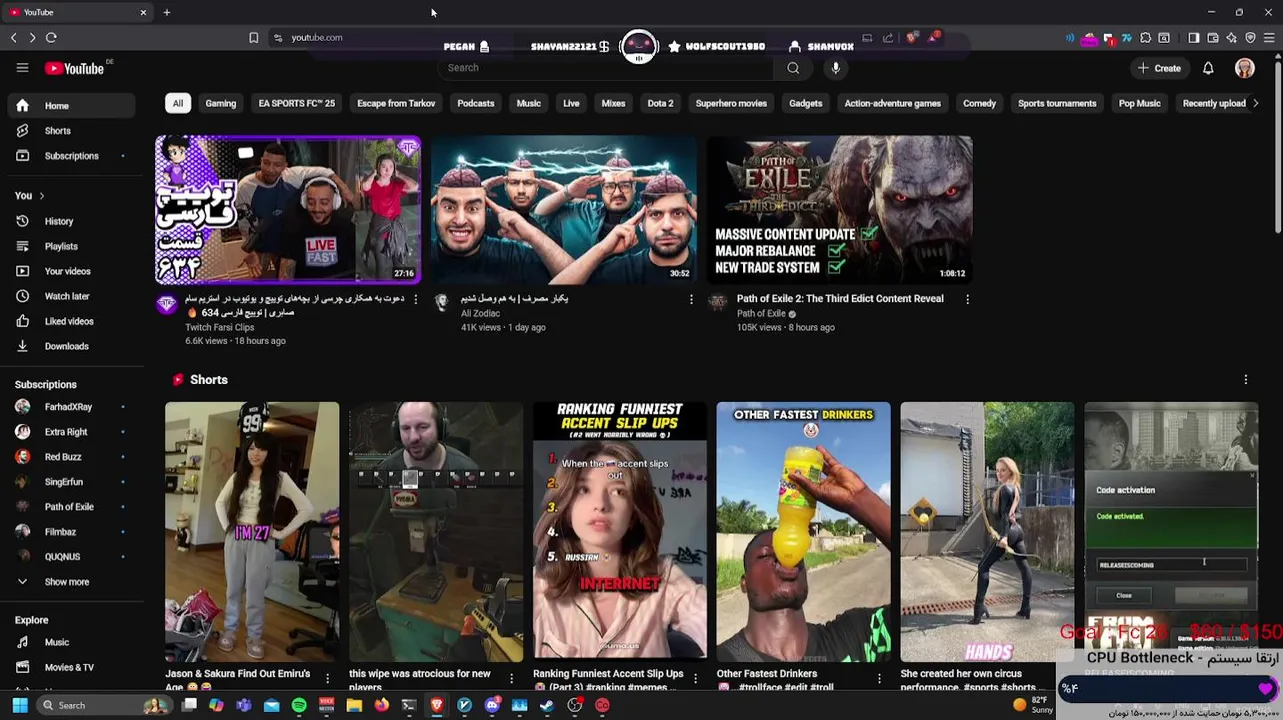Open the browser main menu icon

[1269, 38]
